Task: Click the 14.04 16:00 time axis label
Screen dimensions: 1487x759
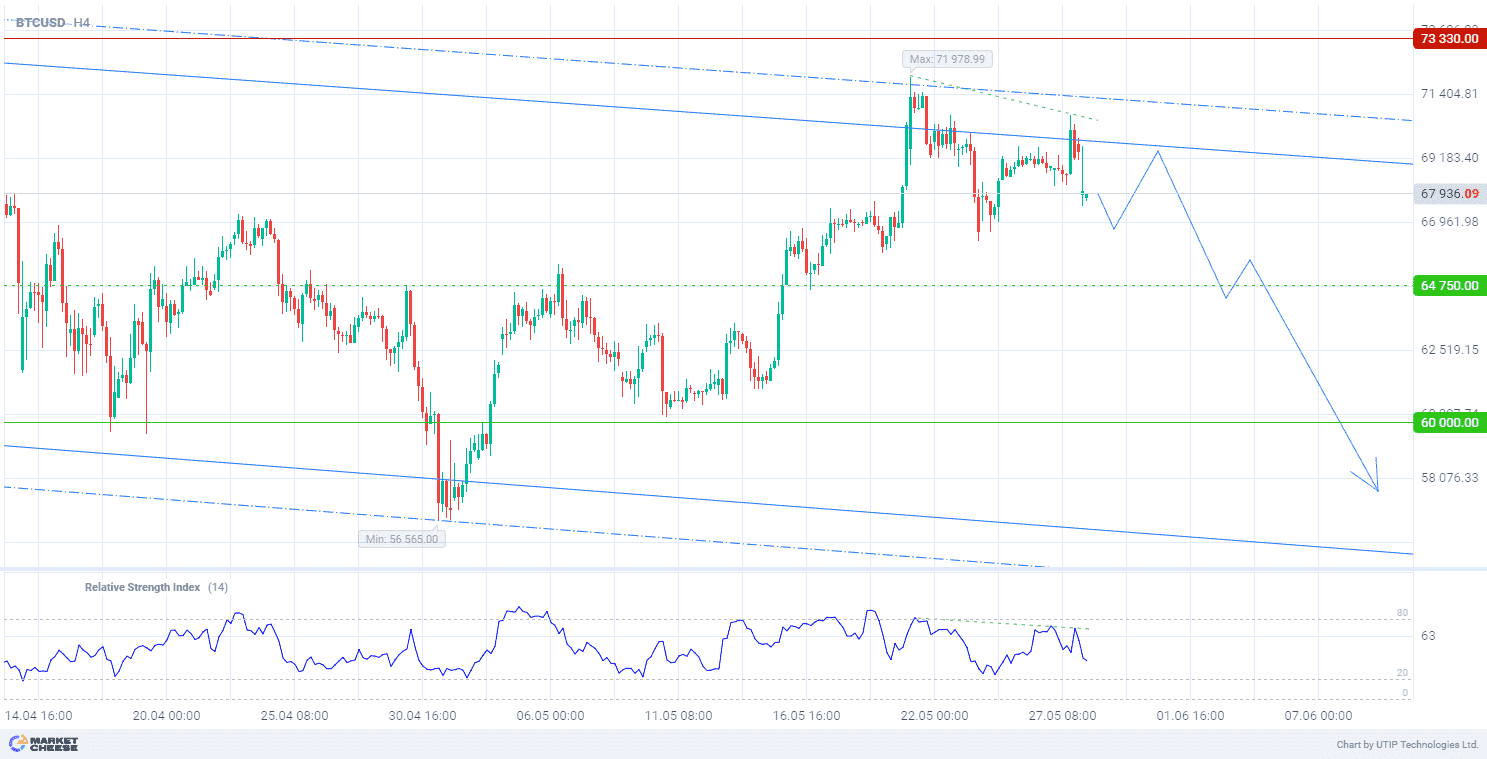Action: point(38,716)
